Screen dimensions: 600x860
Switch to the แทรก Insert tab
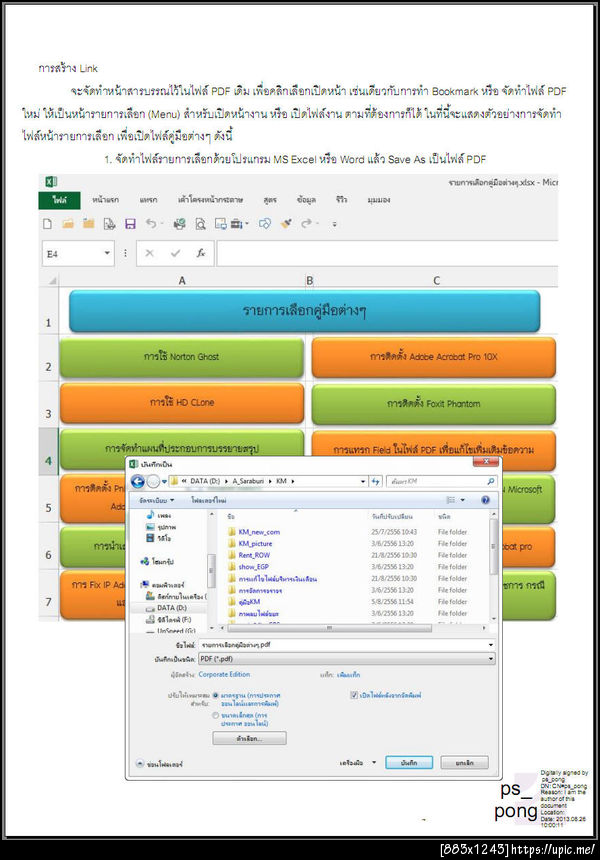click(148, 200)
